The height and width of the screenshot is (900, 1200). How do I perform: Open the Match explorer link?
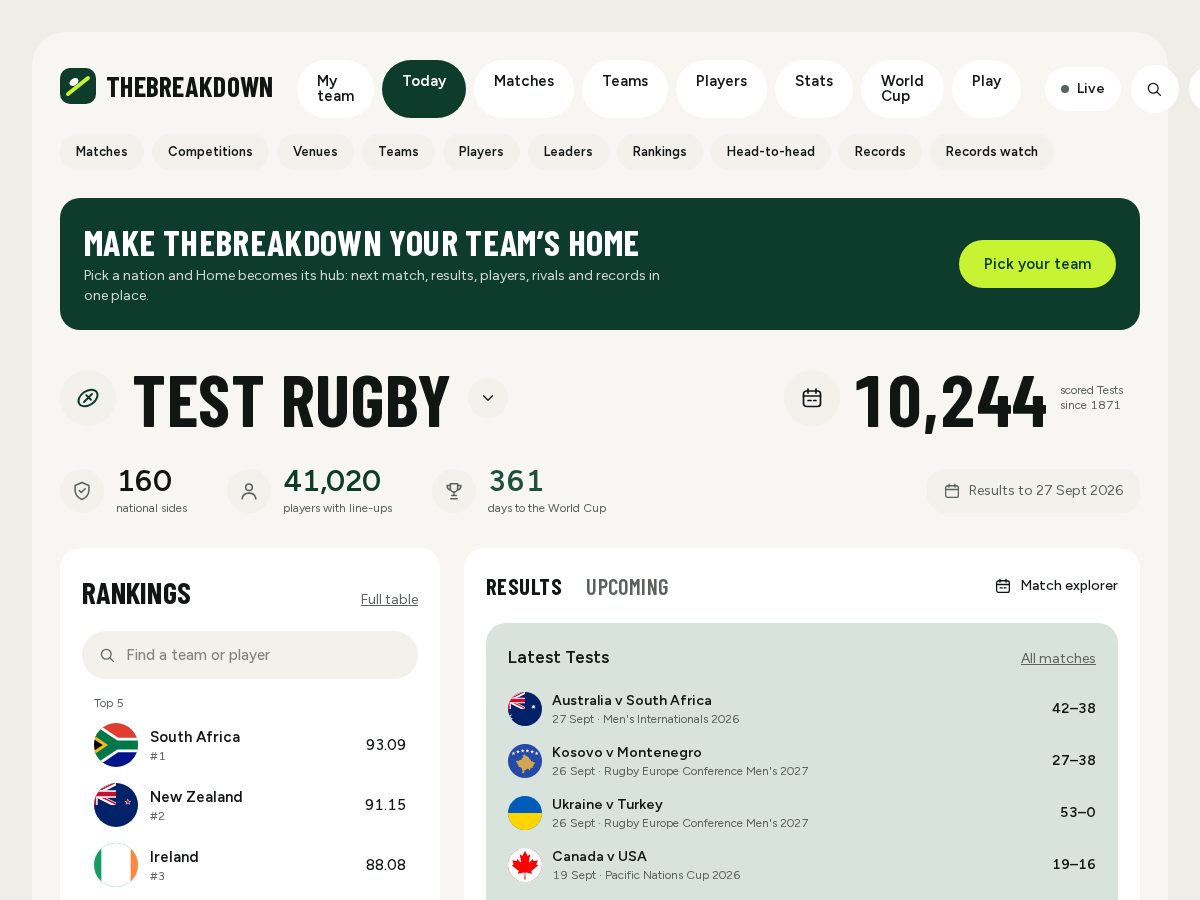point(1057,586)
